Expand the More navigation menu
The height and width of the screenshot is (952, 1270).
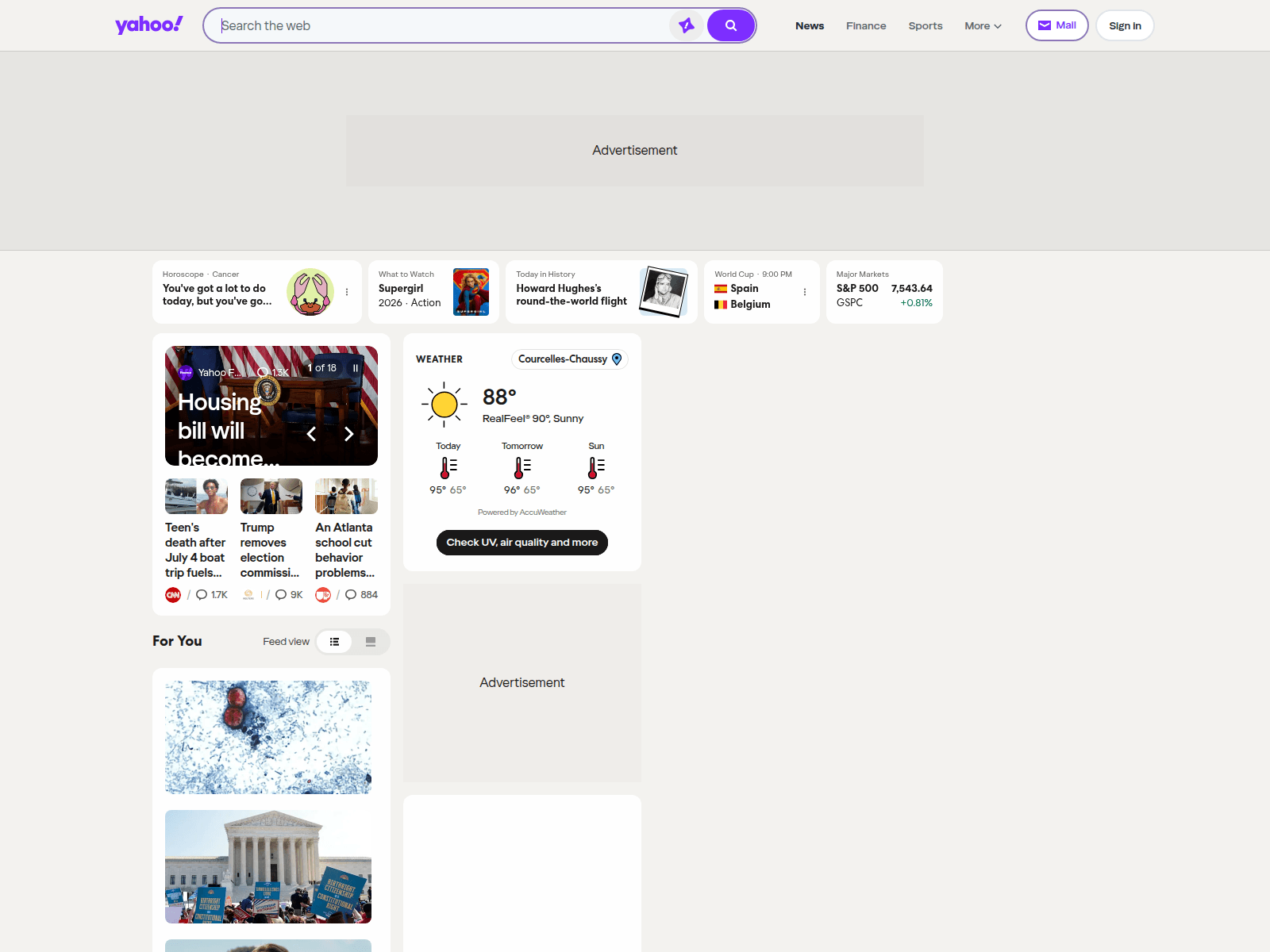click(983, 25)
